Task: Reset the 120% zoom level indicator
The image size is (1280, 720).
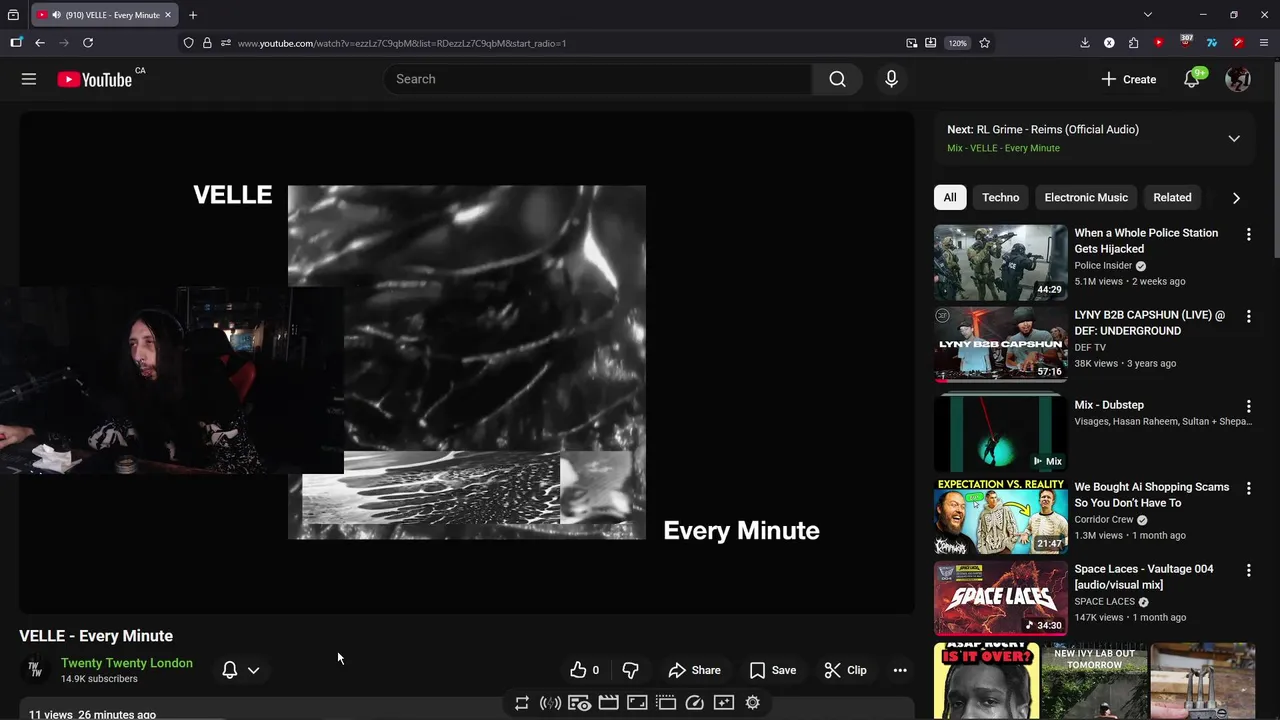Action: (x=958, y=43)
